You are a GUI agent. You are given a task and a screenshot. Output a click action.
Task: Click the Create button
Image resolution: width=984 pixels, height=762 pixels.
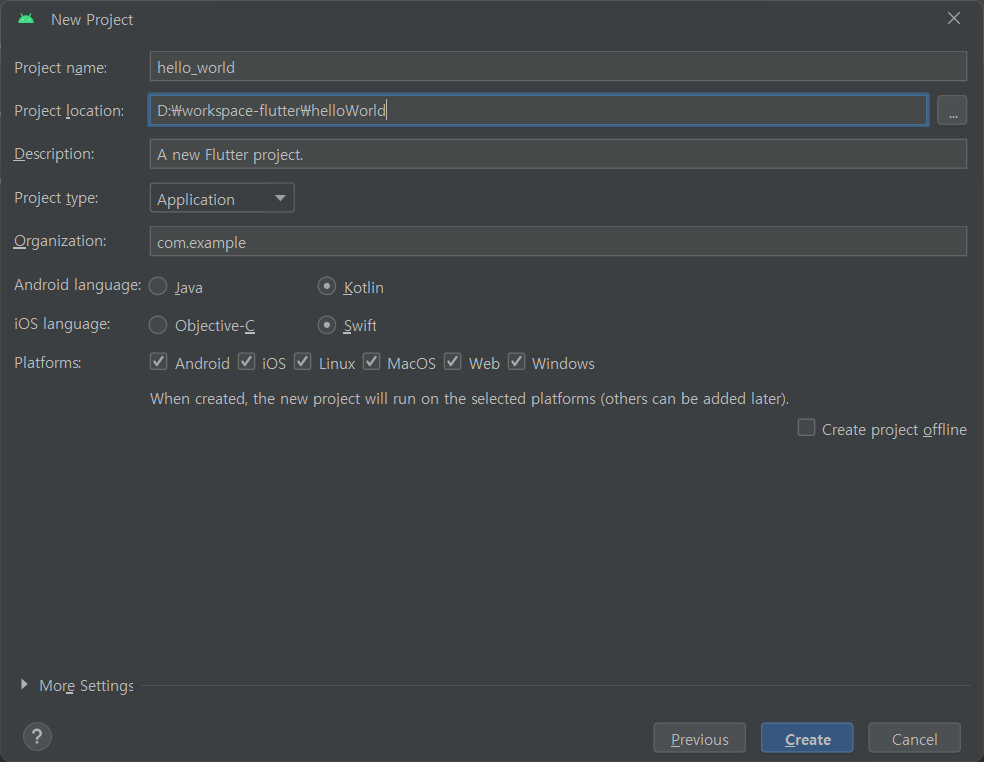(x=807, y=738)
